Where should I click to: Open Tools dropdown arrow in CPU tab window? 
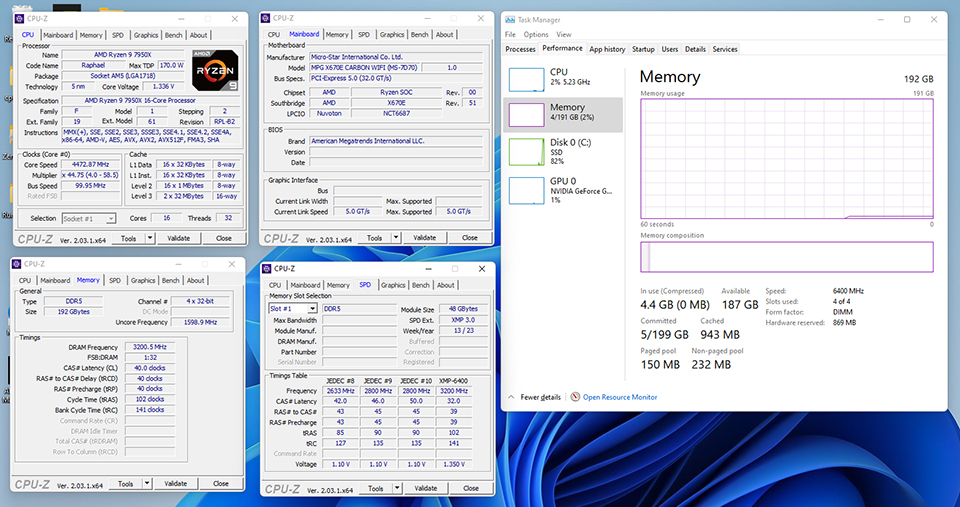(149, 238)
